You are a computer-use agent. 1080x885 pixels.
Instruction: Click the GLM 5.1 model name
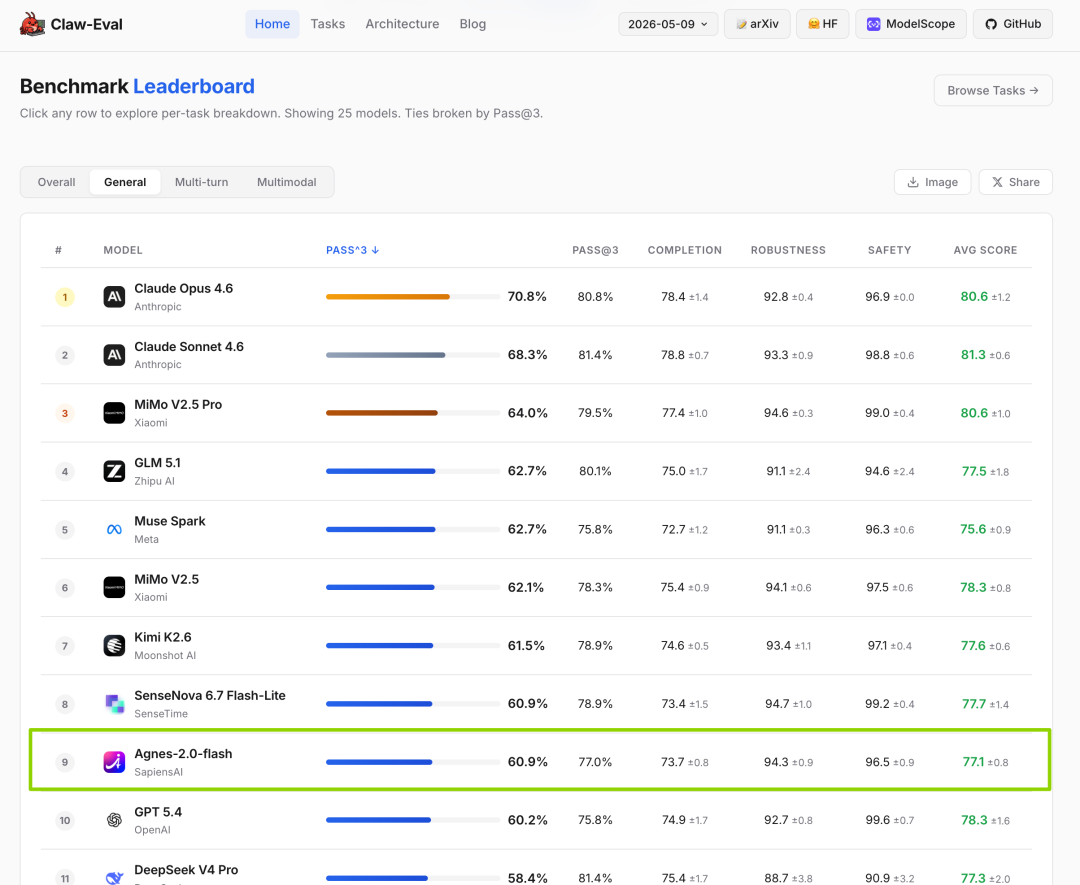pyautogui.click(x=157, y=463)
